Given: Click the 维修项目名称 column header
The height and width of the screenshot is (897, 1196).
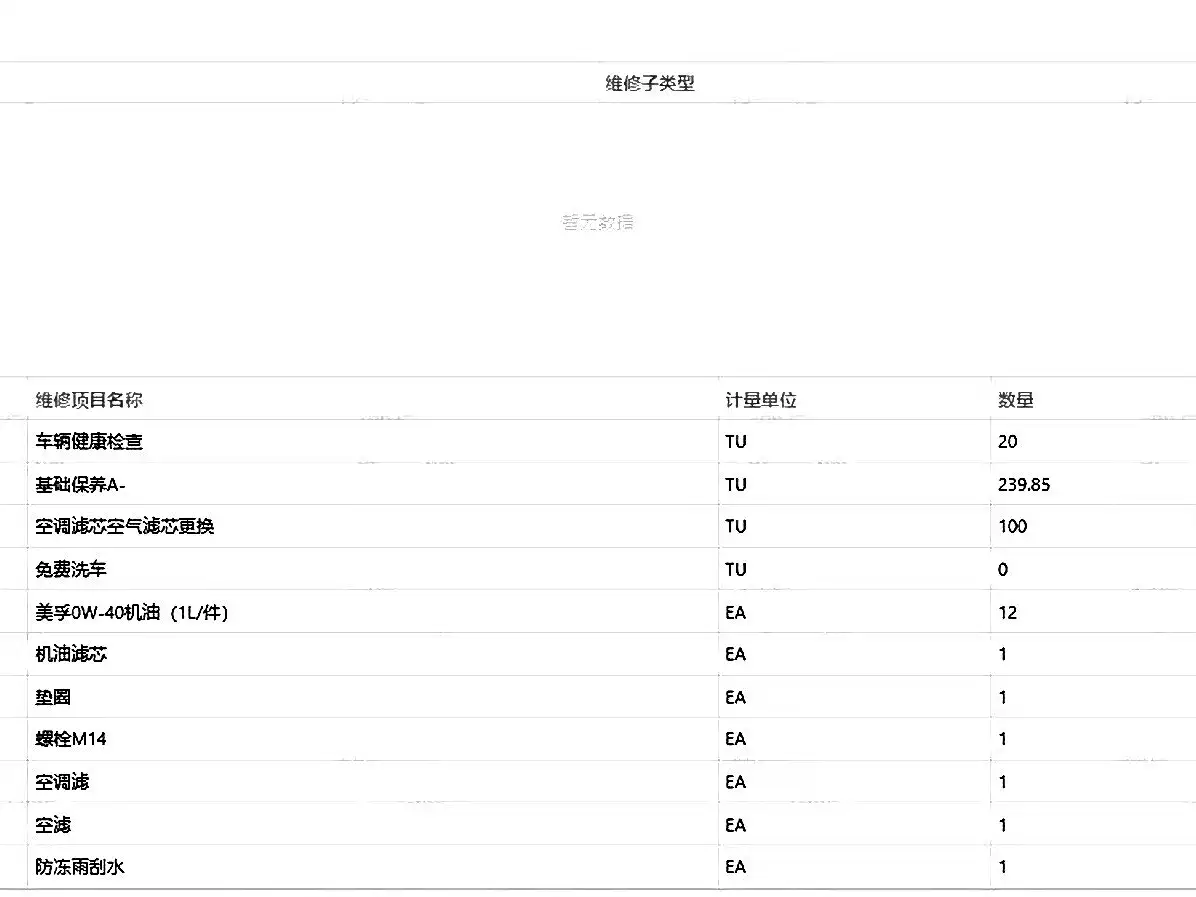Looking at the screenshot, I should pos(89,400).
